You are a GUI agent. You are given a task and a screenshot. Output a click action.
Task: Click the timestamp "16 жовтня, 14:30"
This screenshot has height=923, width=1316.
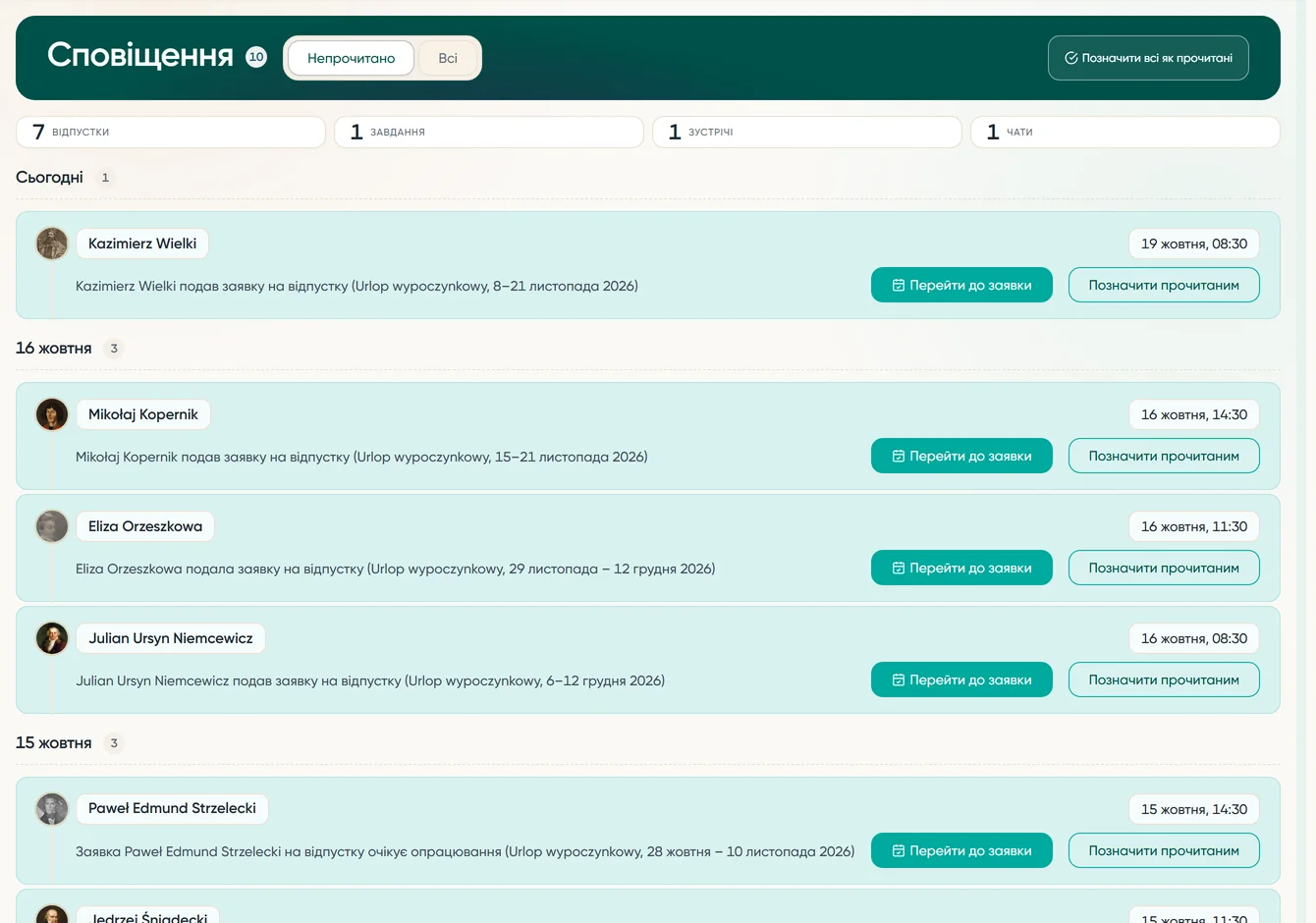pyautogui.click(x=1194, y=414)
